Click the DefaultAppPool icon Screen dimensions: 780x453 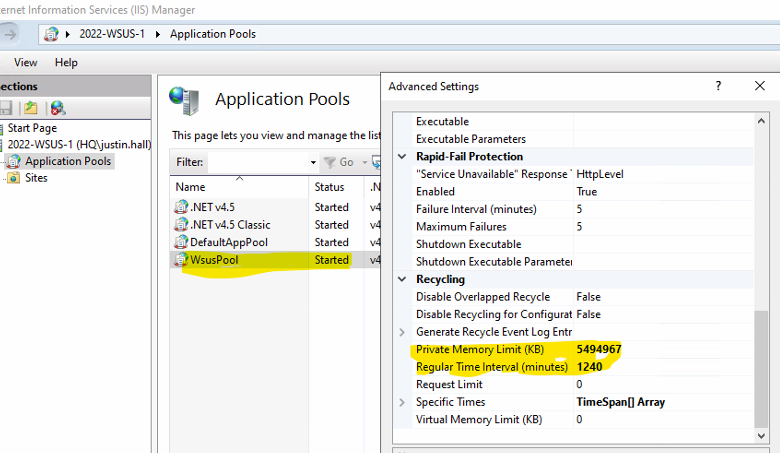click(181, 242)
